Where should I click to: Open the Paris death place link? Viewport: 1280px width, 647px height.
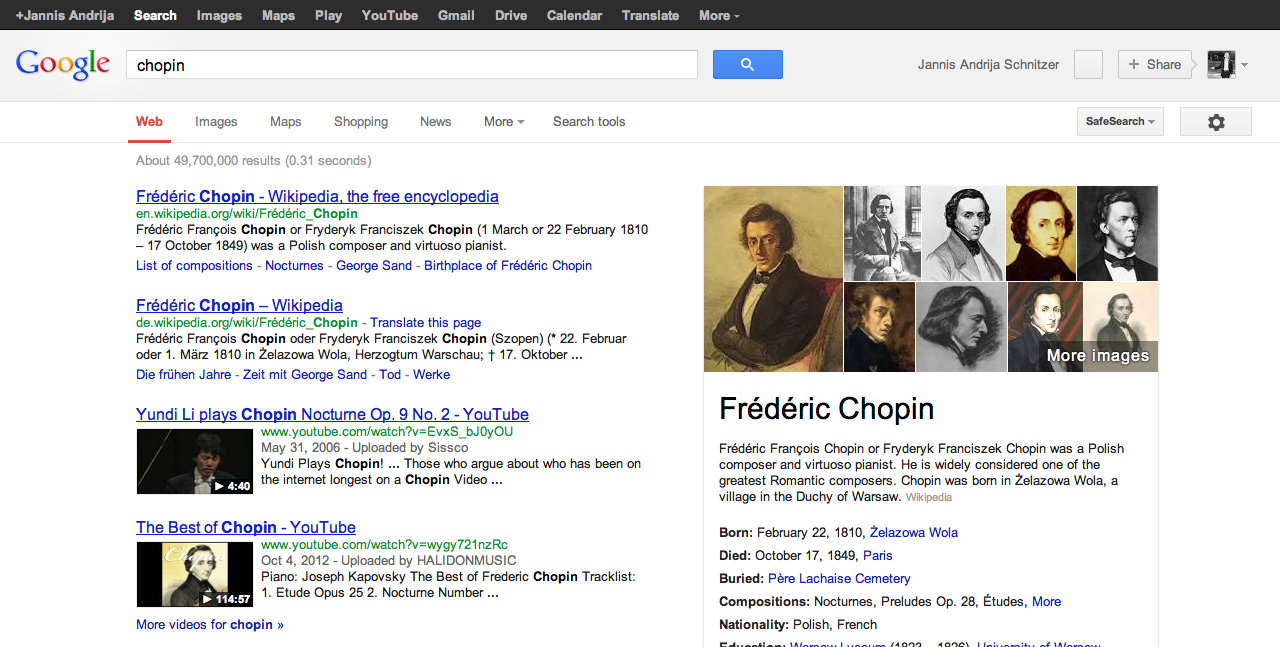[x=878, y=556]
